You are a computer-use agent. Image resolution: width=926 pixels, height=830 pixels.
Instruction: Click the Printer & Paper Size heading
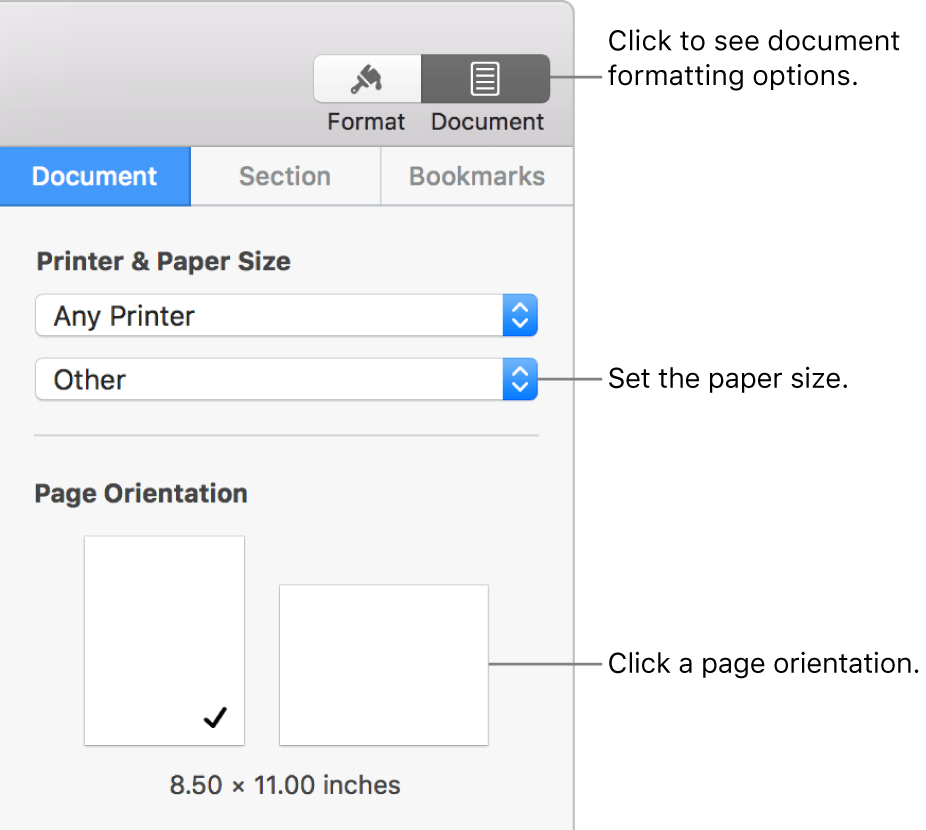point(164,261)
